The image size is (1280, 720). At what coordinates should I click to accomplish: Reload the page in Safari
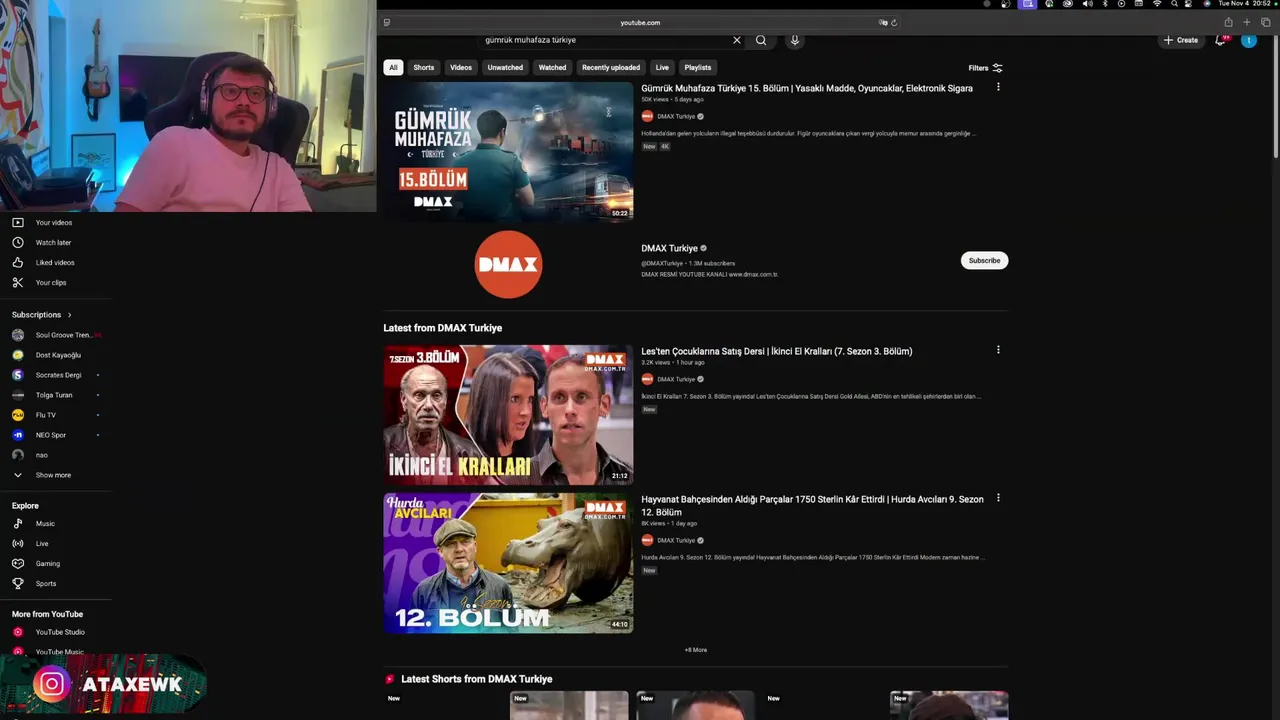click(x=894, y=22)
